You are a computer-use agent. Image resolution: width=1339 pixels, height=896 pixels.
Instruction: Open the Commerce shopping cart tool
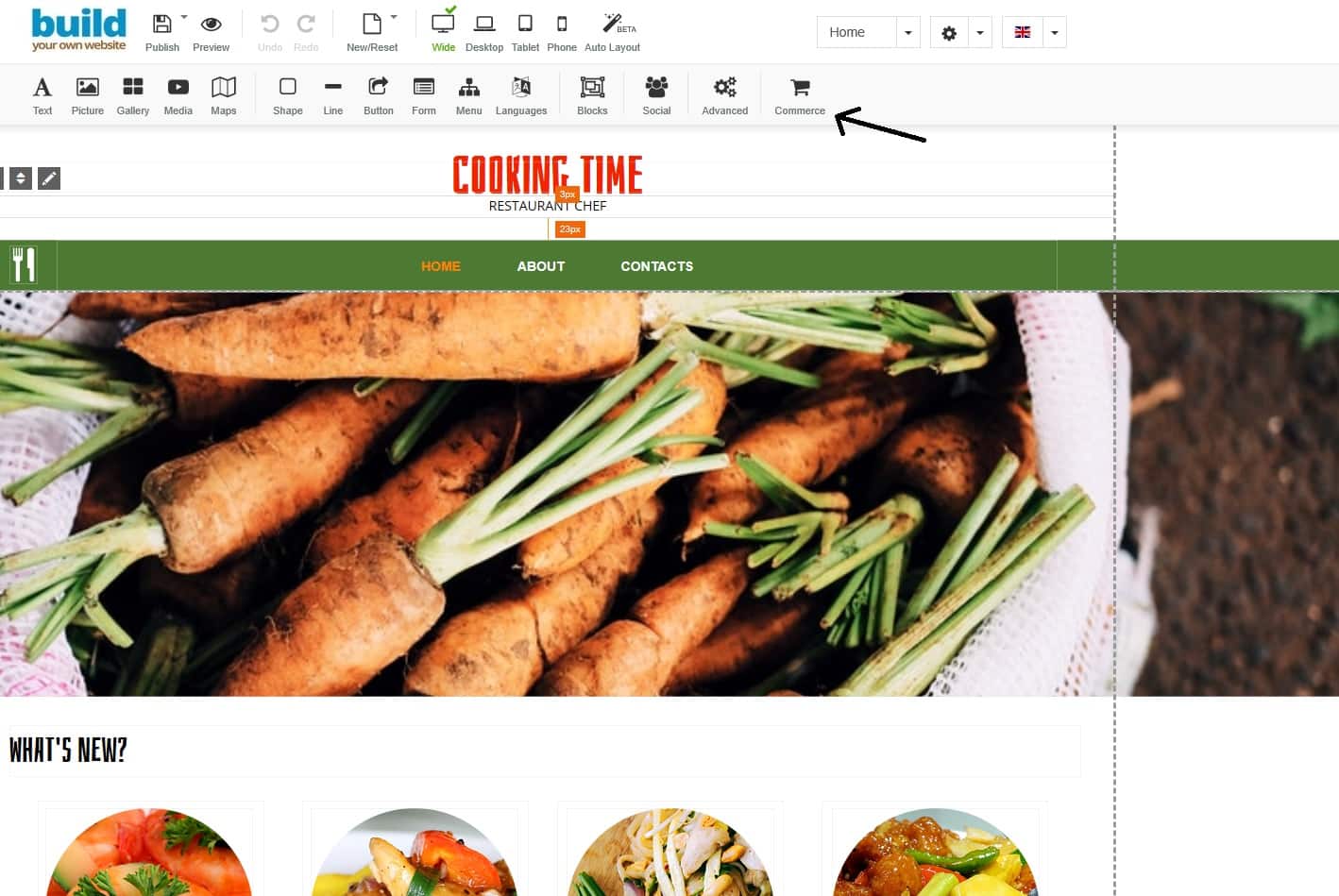click(x=800, y=96)
